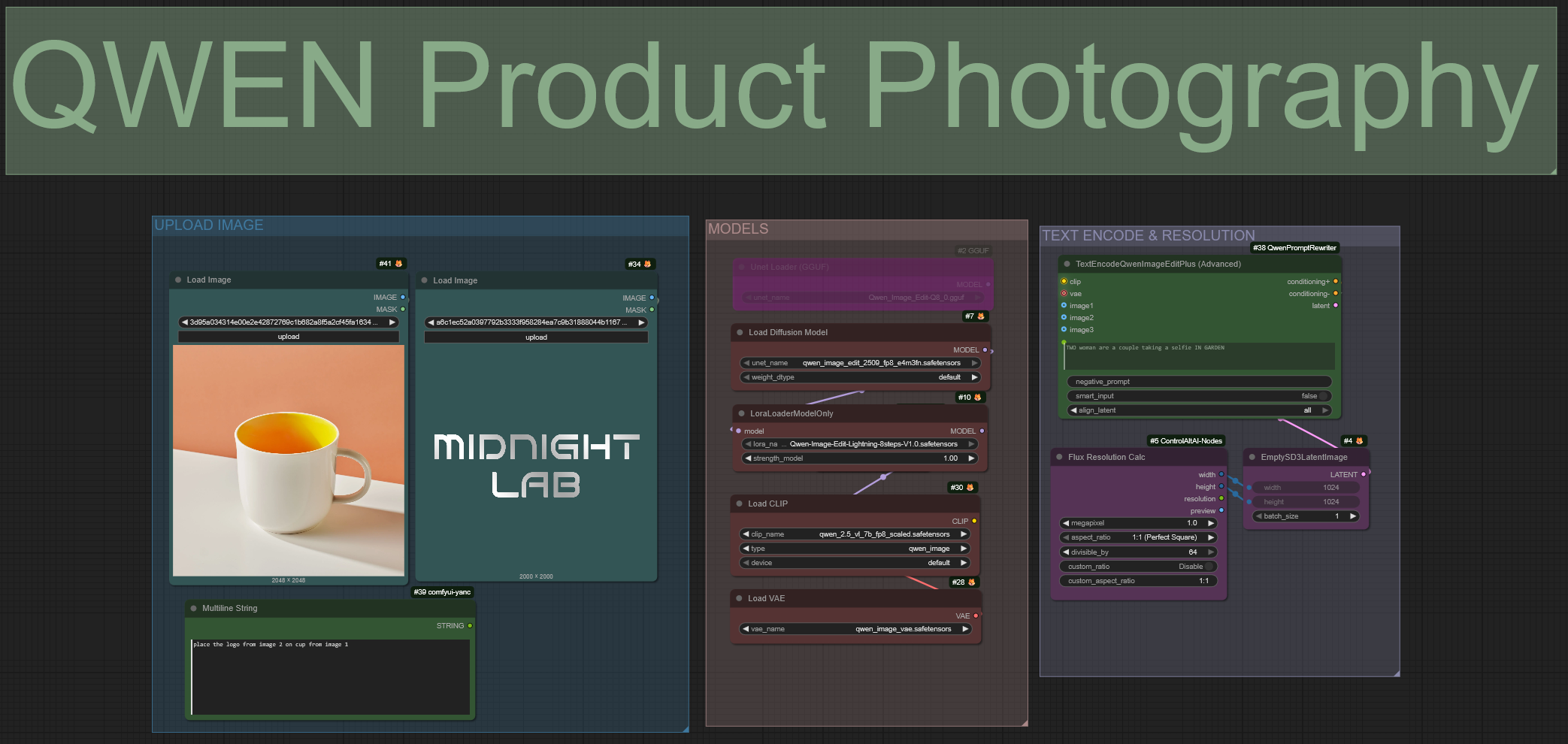Screen dimensions: 1568x744
Task: Click the negative_prompt field
Action: (x=1200, y=382)
